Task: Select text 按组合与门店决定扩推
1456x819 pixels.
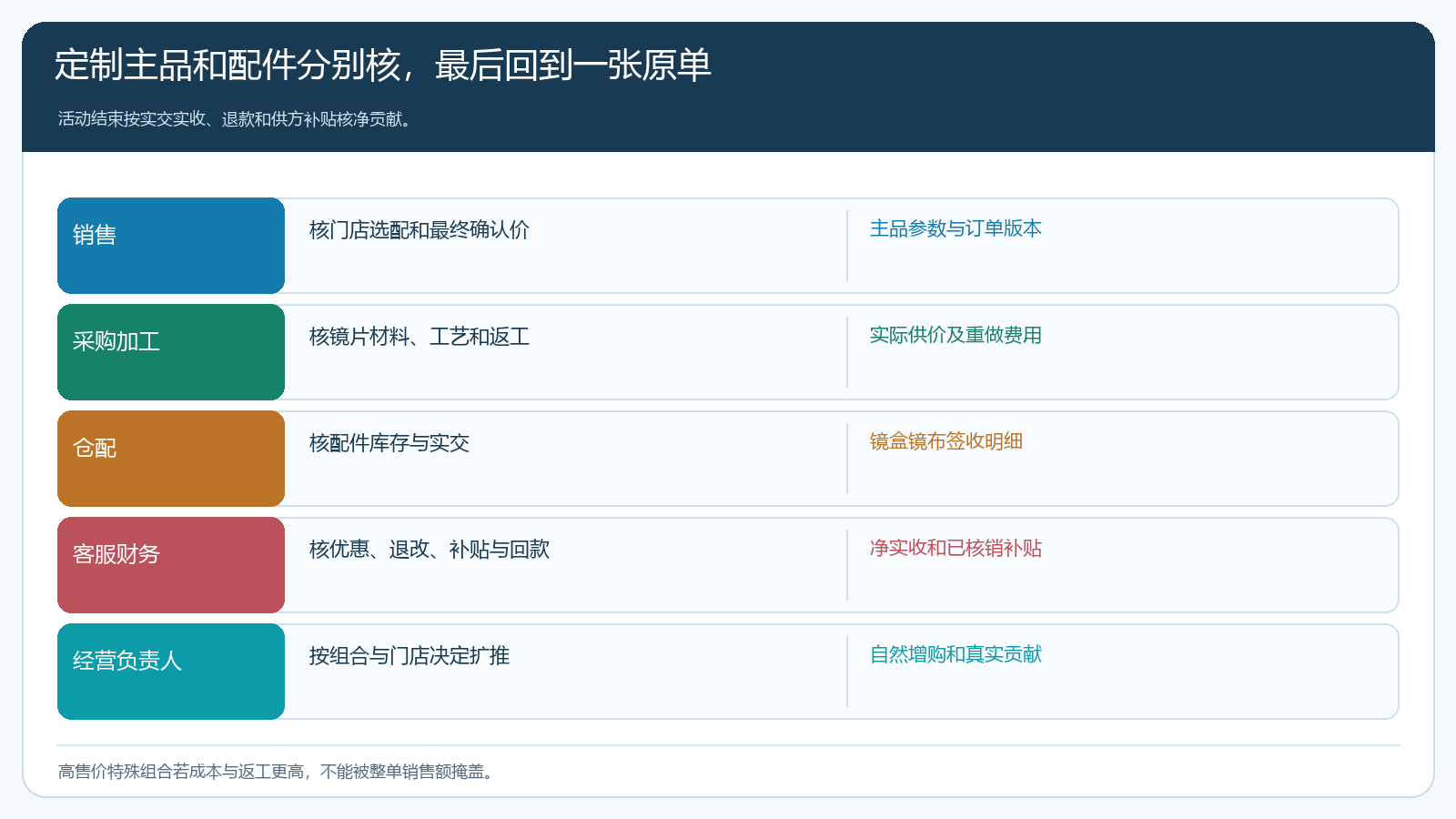Action: pyautogui.click(x=409, y=656)
